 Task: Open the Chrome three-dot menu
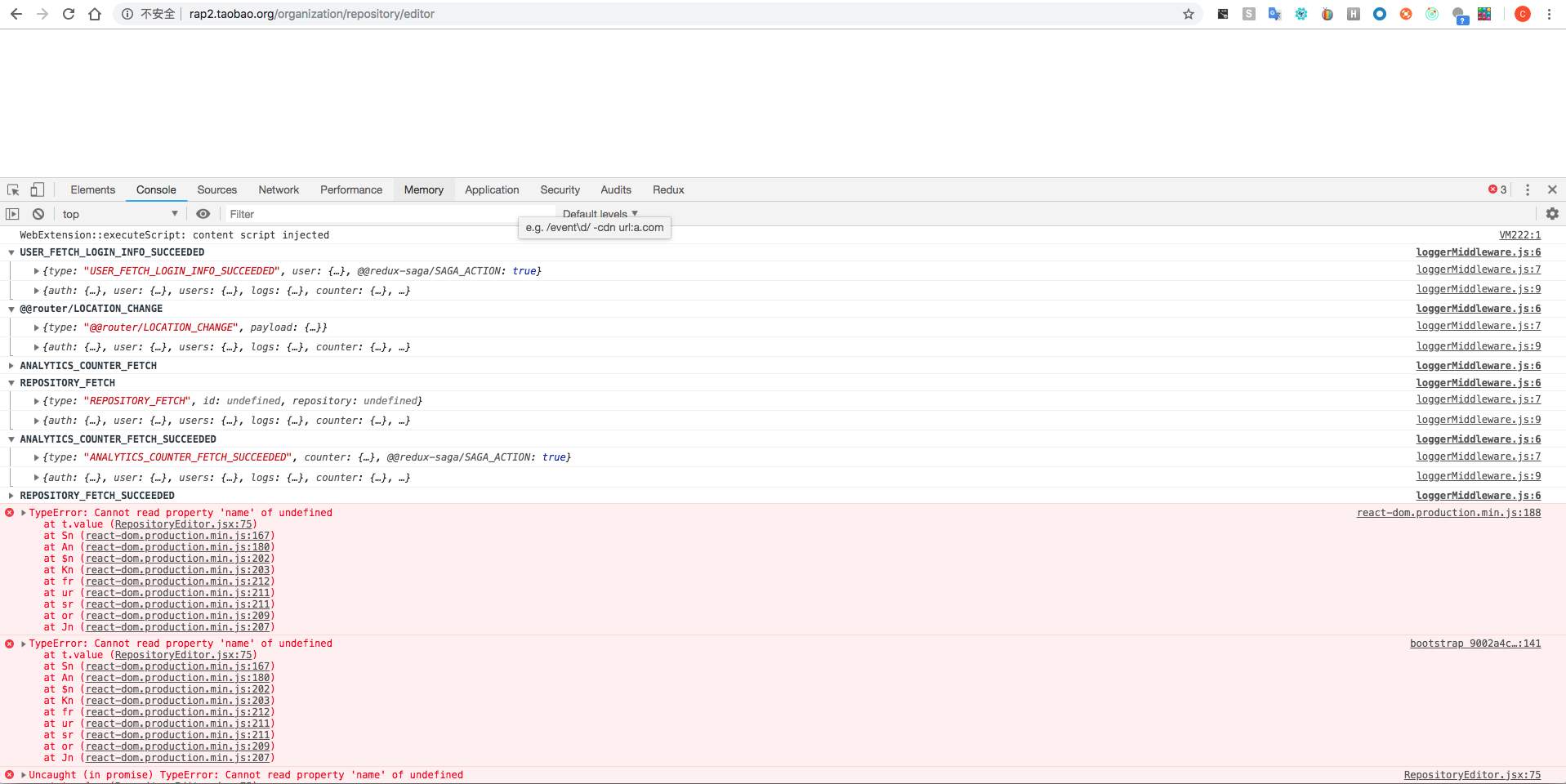tap(1549, 14)
